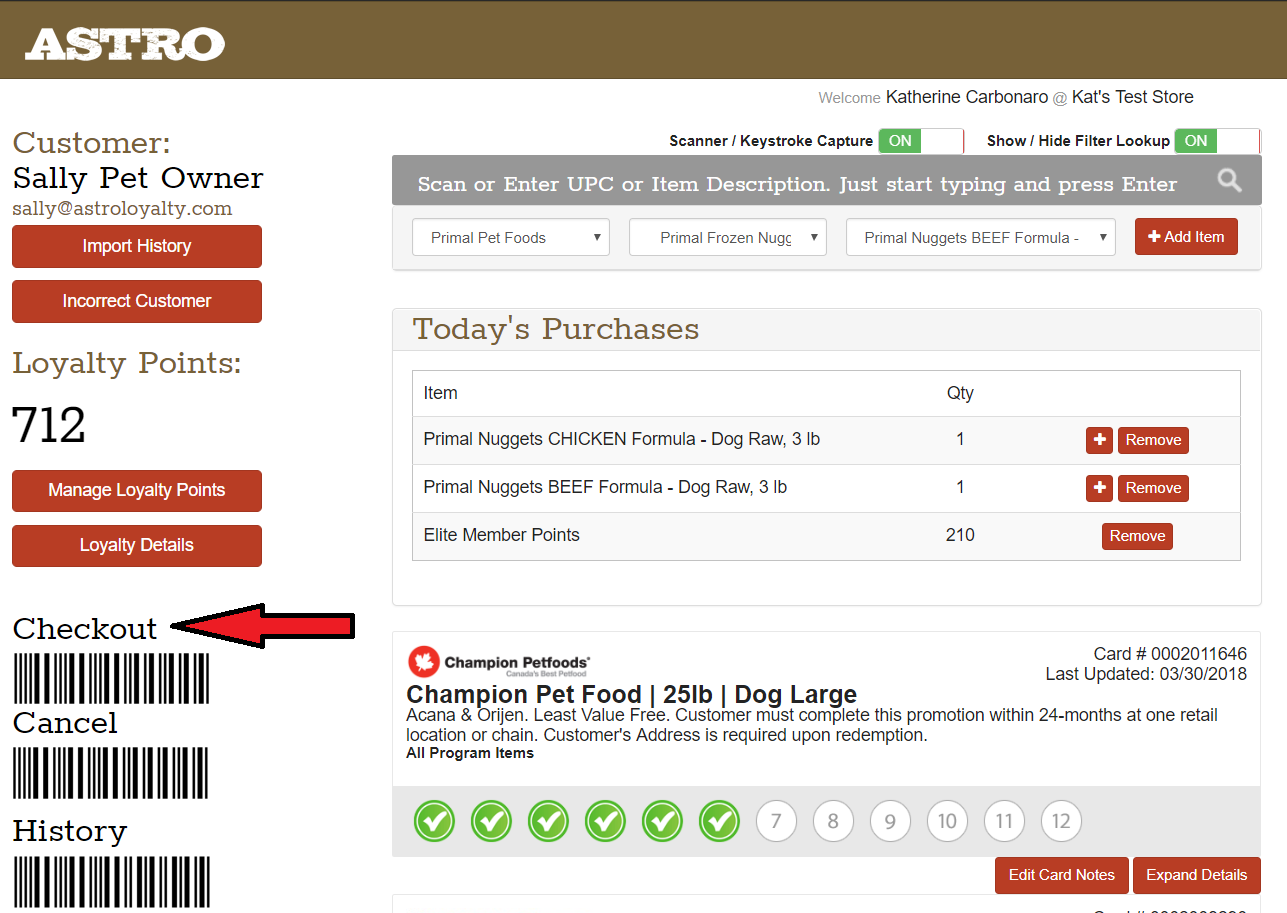Click All Program Items text

[470, 753]
